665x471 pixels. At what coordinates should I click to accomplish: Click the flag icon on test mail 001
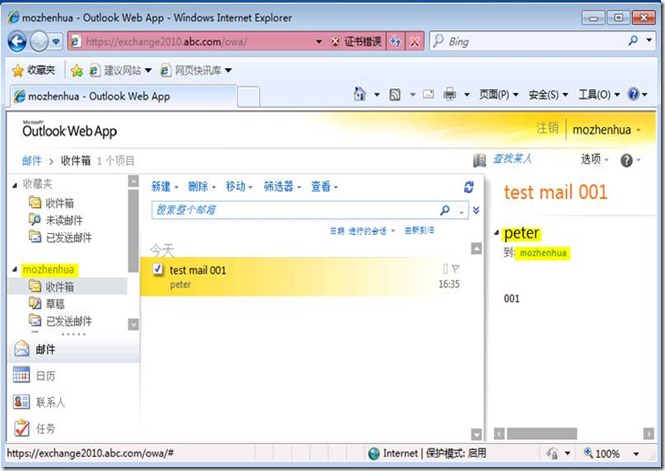pyautogui.click(x=455, y=268)
